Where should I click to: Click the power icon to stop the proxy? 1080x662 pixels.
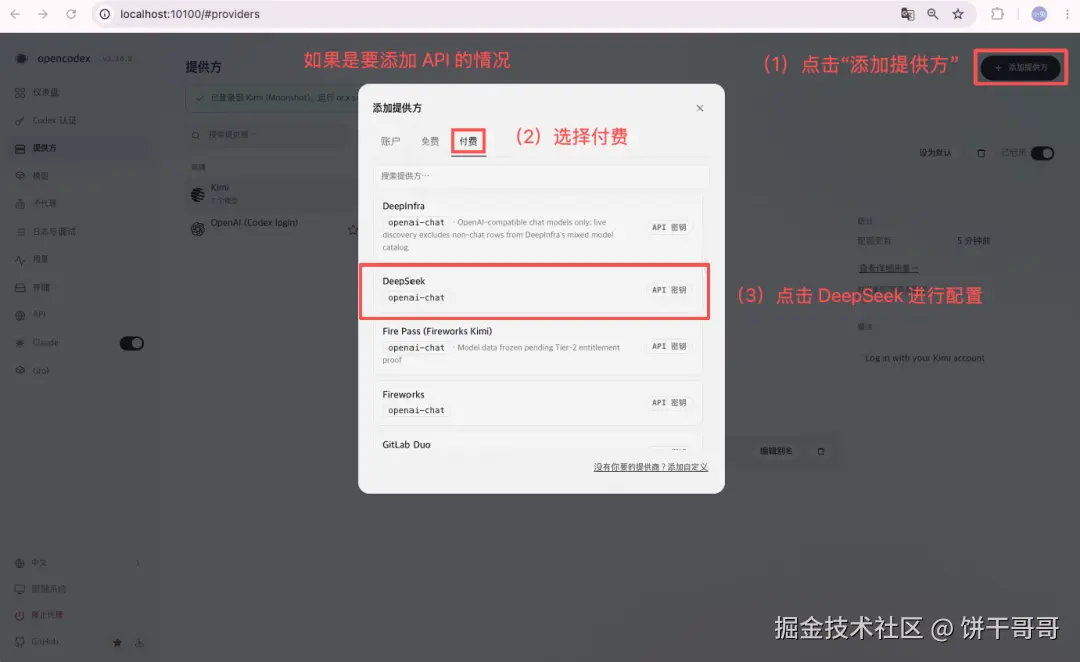19,615
